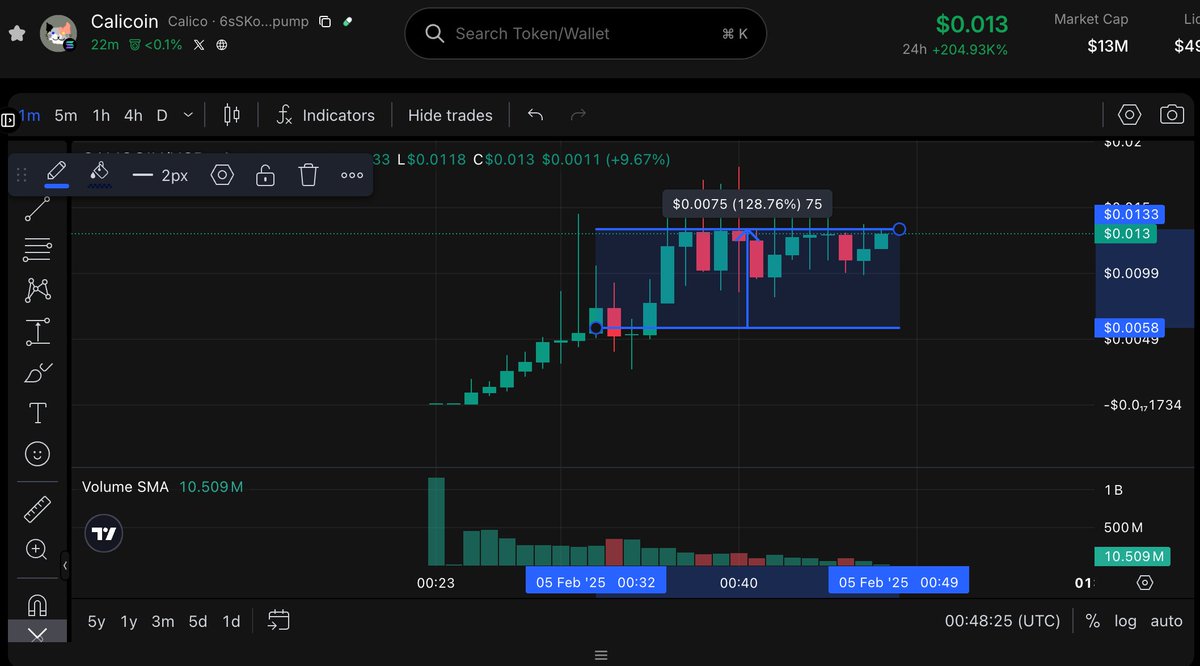Select the ruler measure tool
Viewport: 1200px width, 666px height.
pyautogui.click(x=37, y=510)
